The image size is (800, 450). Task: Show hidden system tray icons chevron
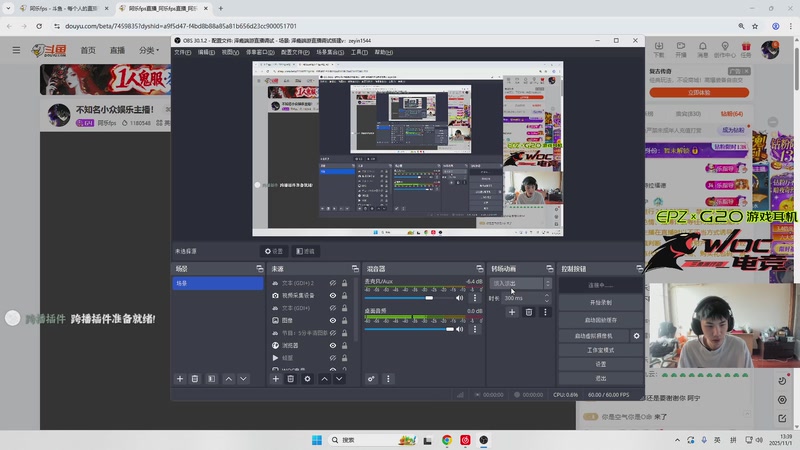tap(677, 440)
